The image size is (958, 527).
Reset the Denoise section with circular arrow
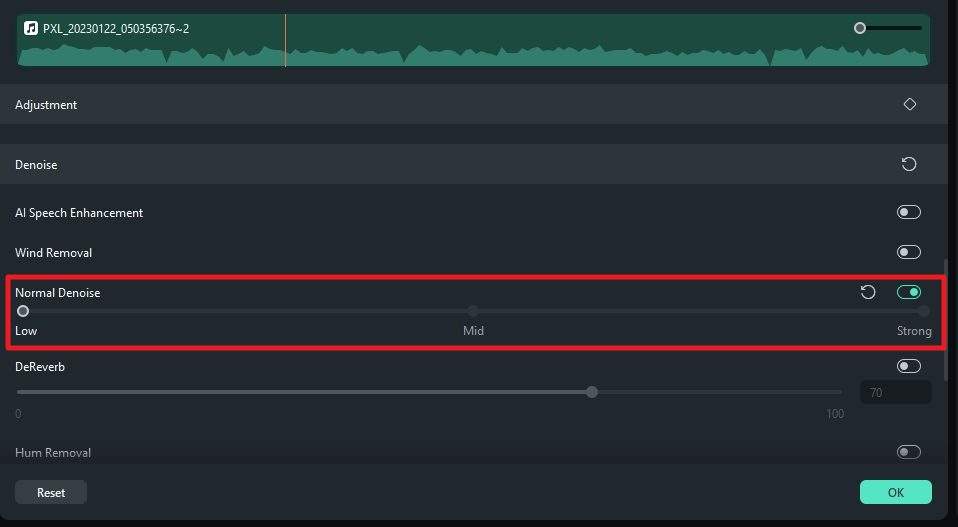(909, 164)
